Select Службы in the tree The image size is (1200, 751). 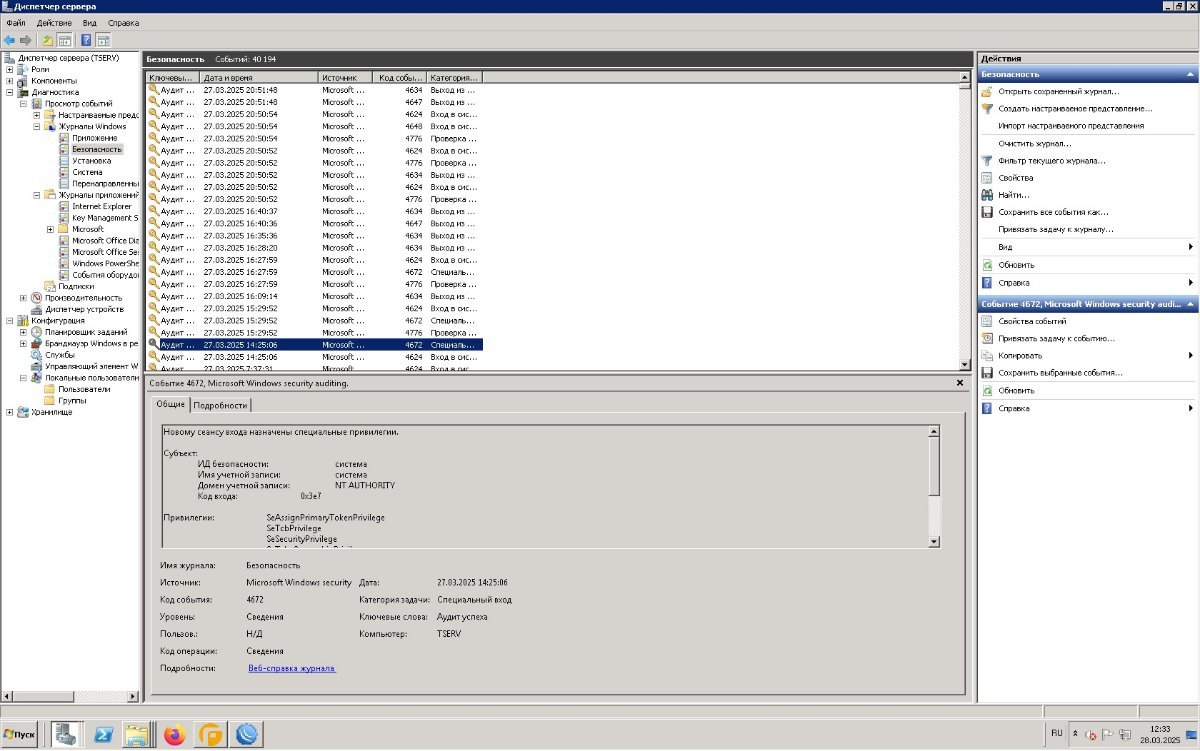(59, 354)
